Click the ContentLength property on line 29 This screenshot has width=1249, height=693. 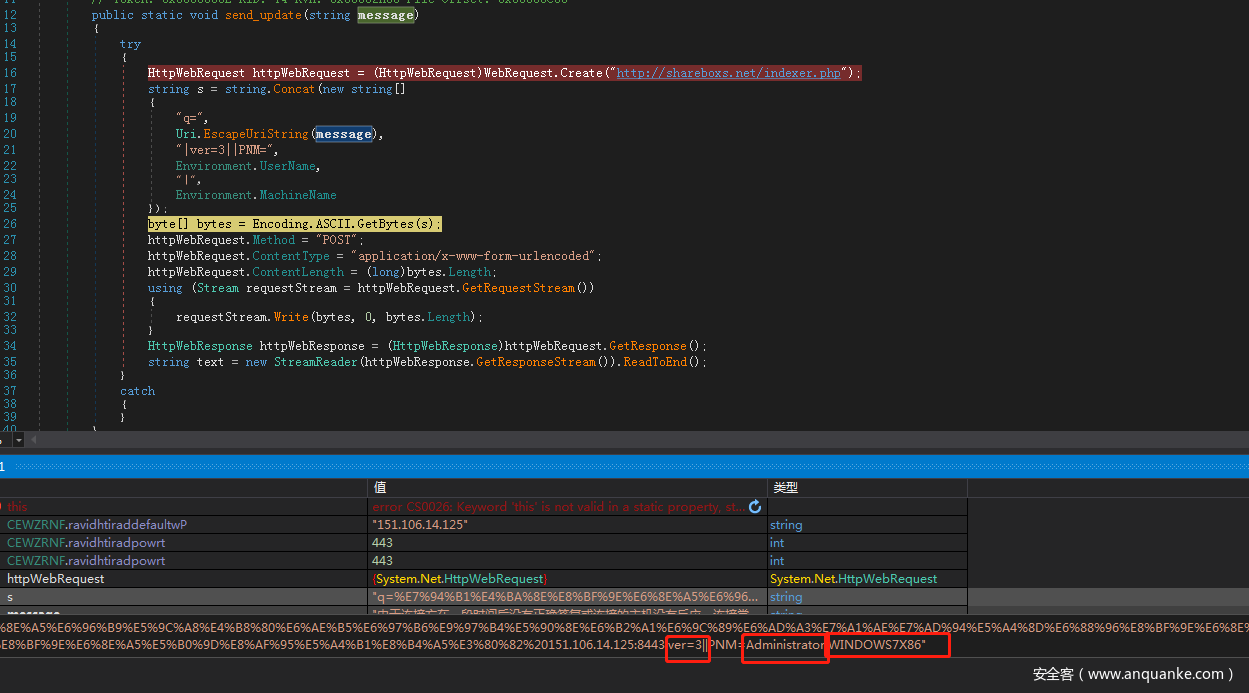click(298, 272)
